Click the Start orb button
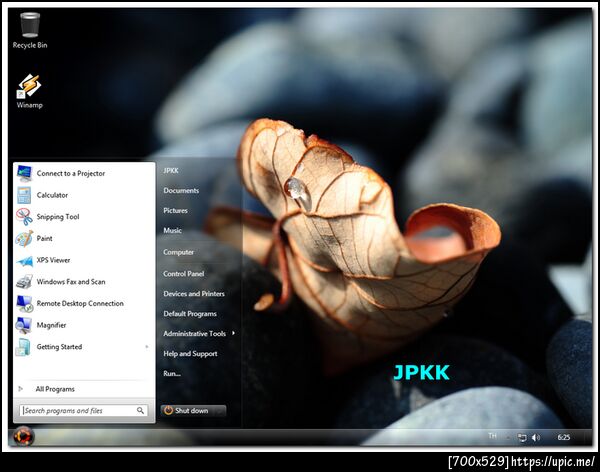This screenshot has width=600, height=472. [23, 436]
